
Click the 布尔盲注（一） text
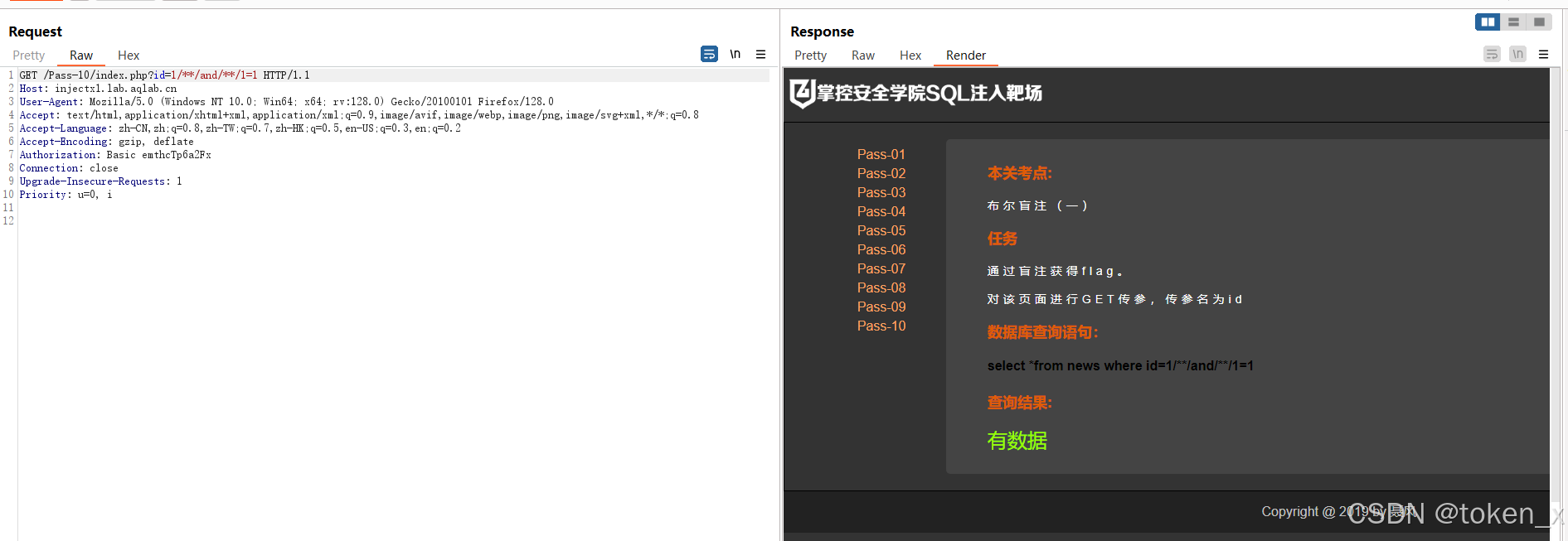[x=1037, y=205]
